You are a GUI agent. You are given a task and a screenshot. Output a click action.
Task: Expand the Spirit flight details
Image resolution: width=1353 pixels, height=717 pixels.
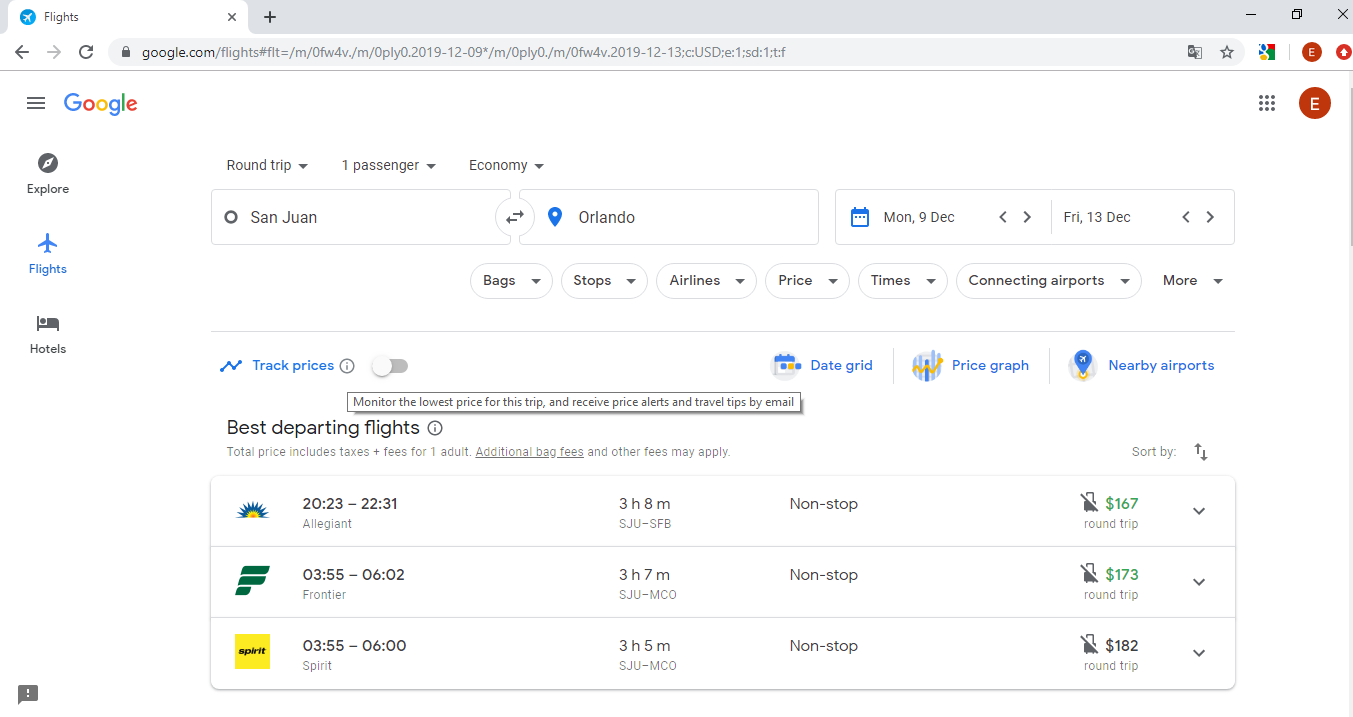(1199, 653)
